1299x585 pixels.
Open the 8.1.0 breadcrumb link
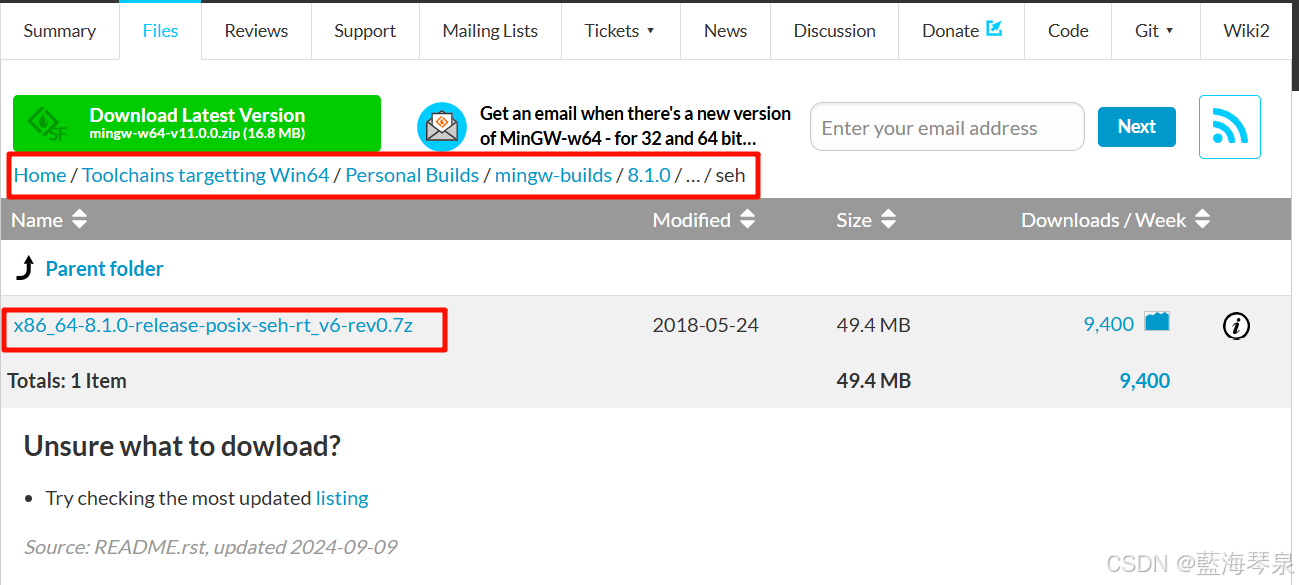click(649, 175)
